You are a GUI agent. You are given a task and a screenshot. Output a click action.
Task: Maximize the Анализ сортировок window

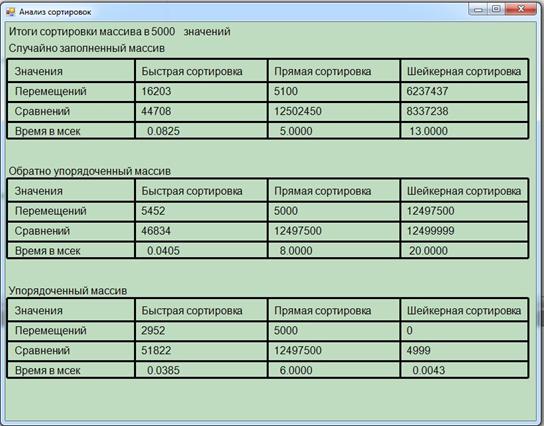(496, 9)
